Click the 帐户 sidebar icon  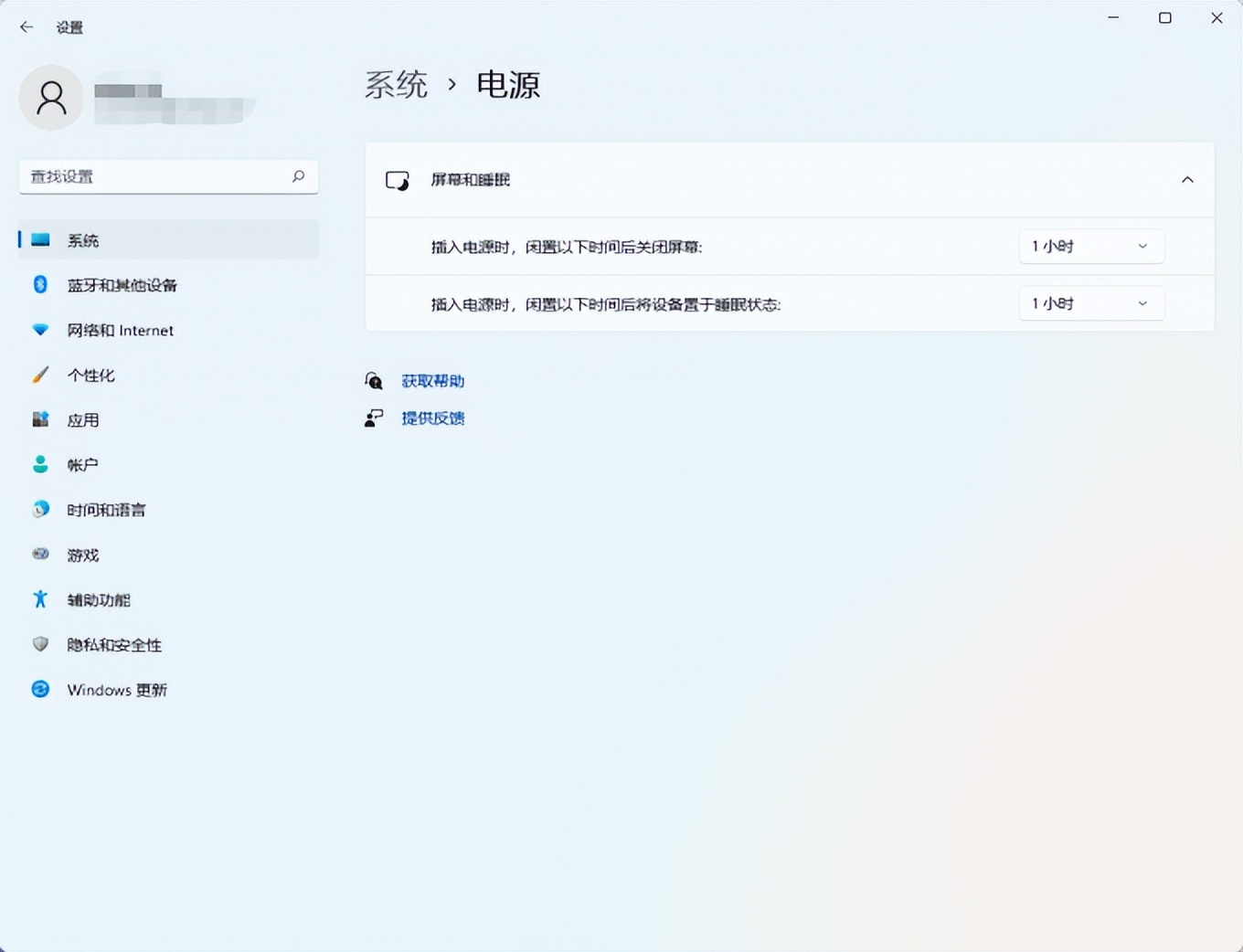tap(40, 464)
